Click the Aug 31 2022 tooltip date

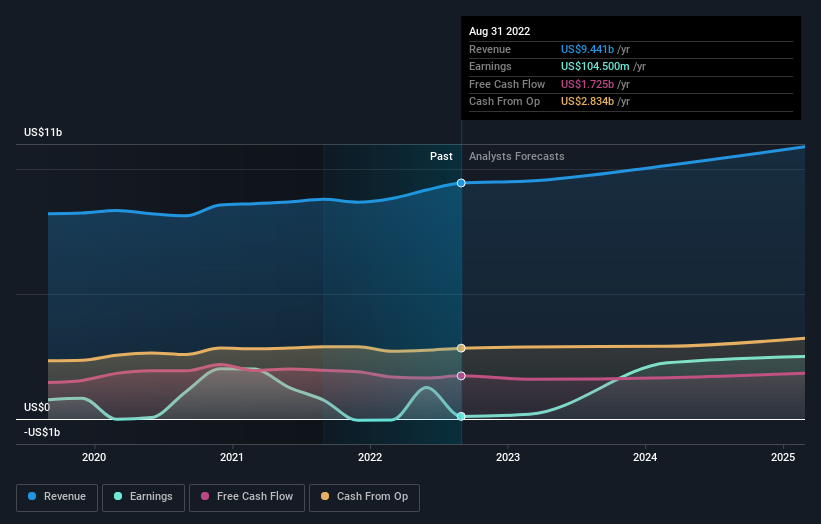(x=498, y=31)
